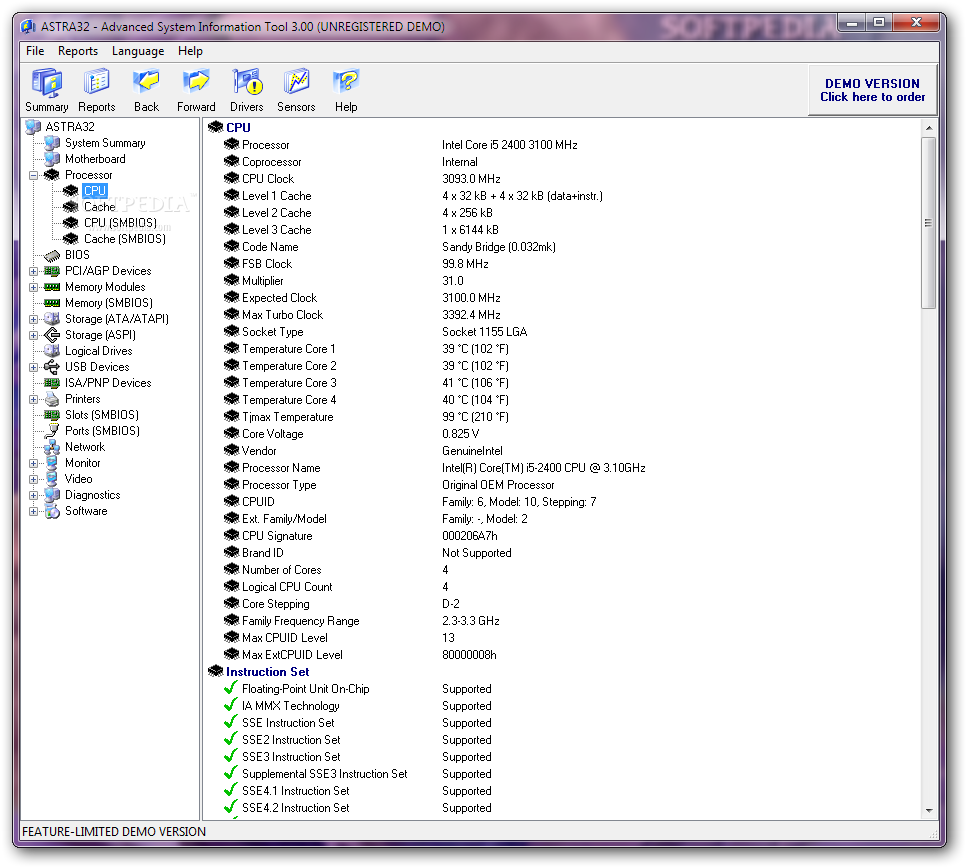
Task: Select the Max Turbo Clock row
Action: pos(362,315)
